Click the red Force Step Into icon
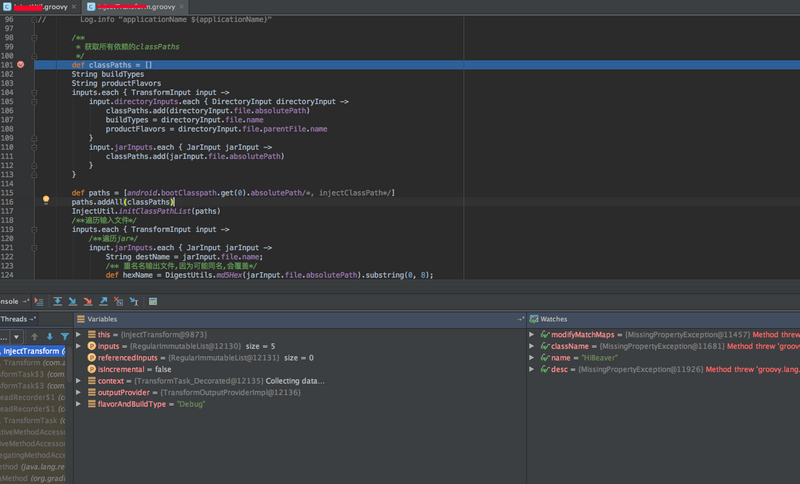 click(x=88, y=301)
